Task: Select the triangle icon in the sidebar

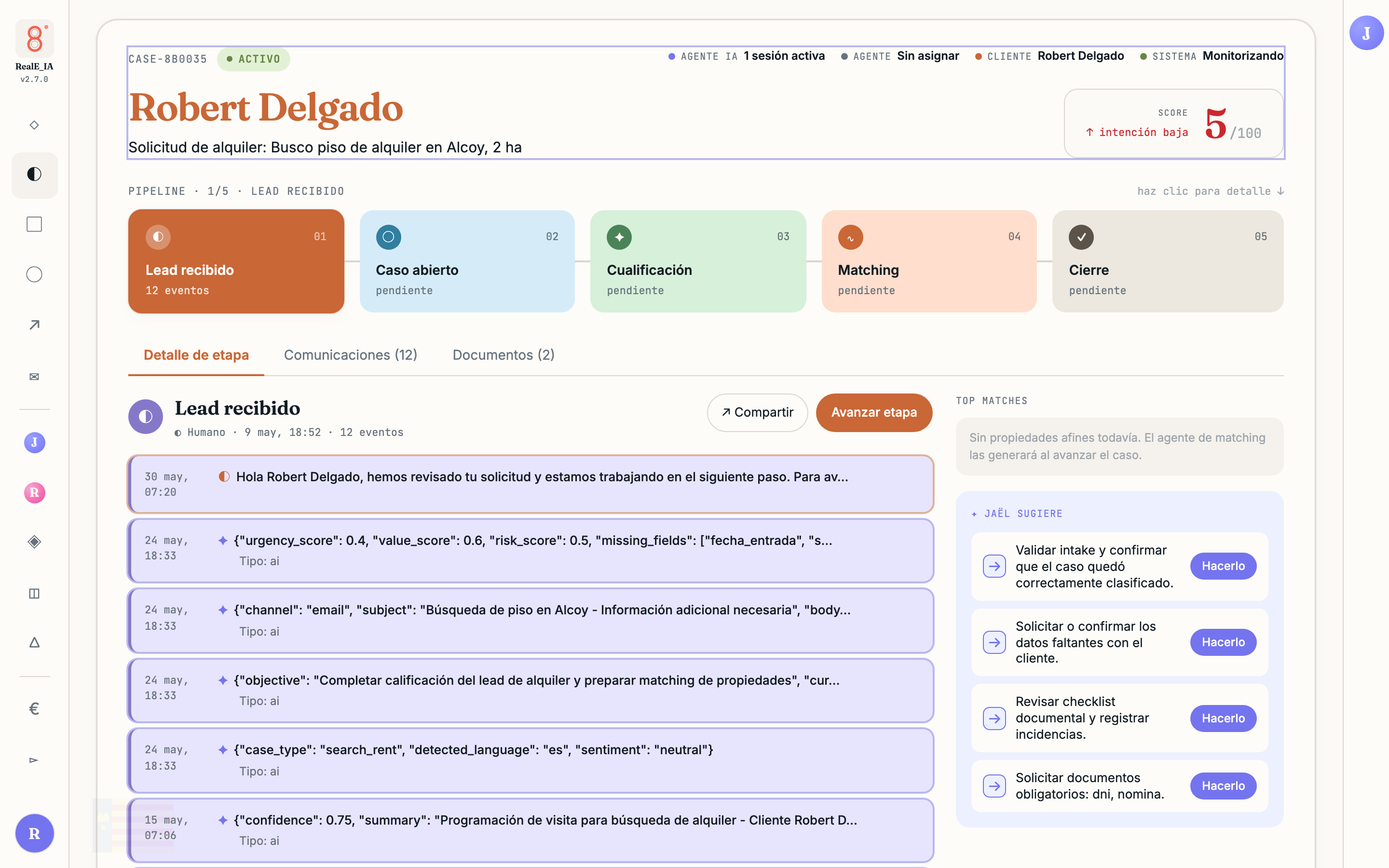Action: pyautogui.click(x=34, y=642)
